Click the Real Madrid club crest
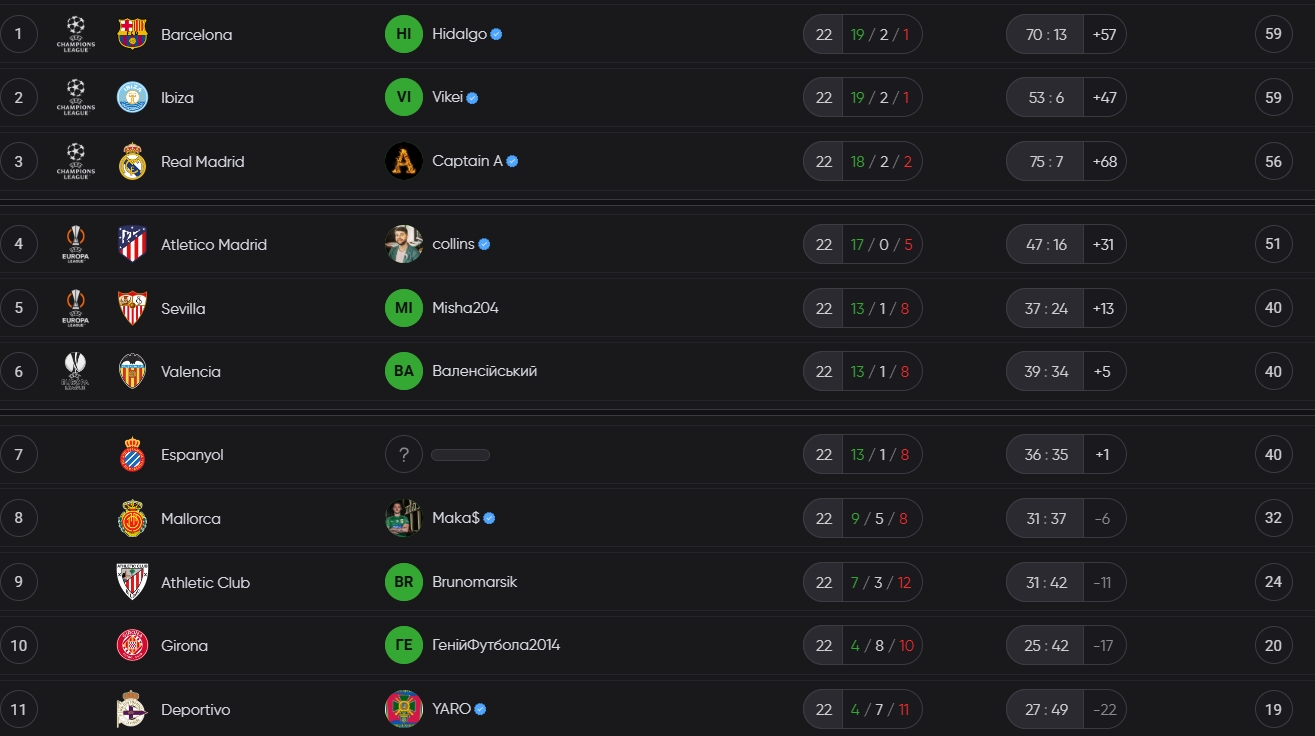1315x736 pixels. click(x=132, y=161)
